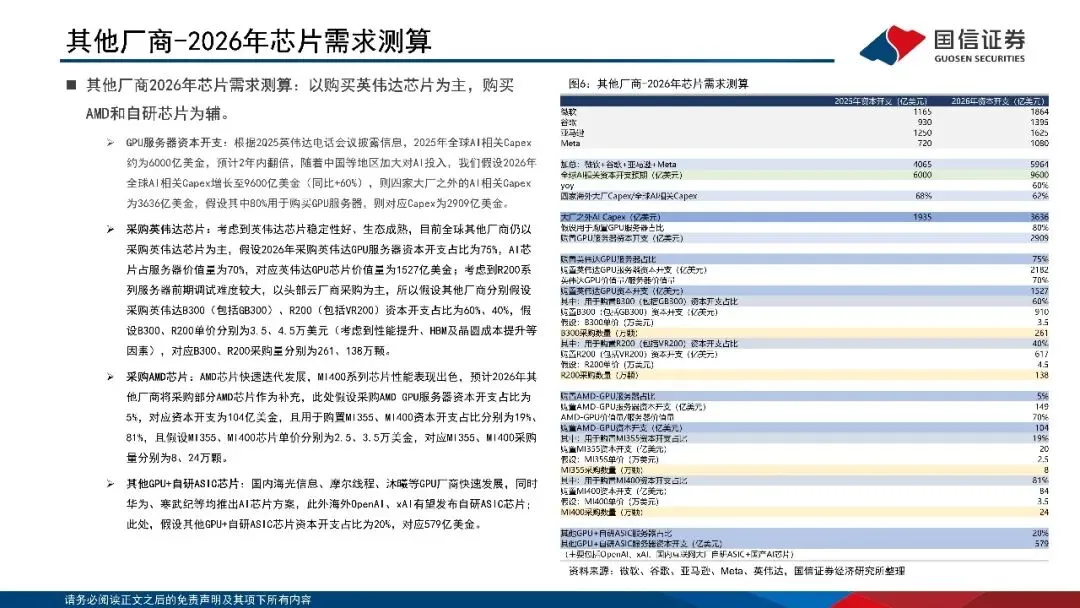Click the Meta row label in the table
This screenshot has width=1080, height=608.
(570, 143)
